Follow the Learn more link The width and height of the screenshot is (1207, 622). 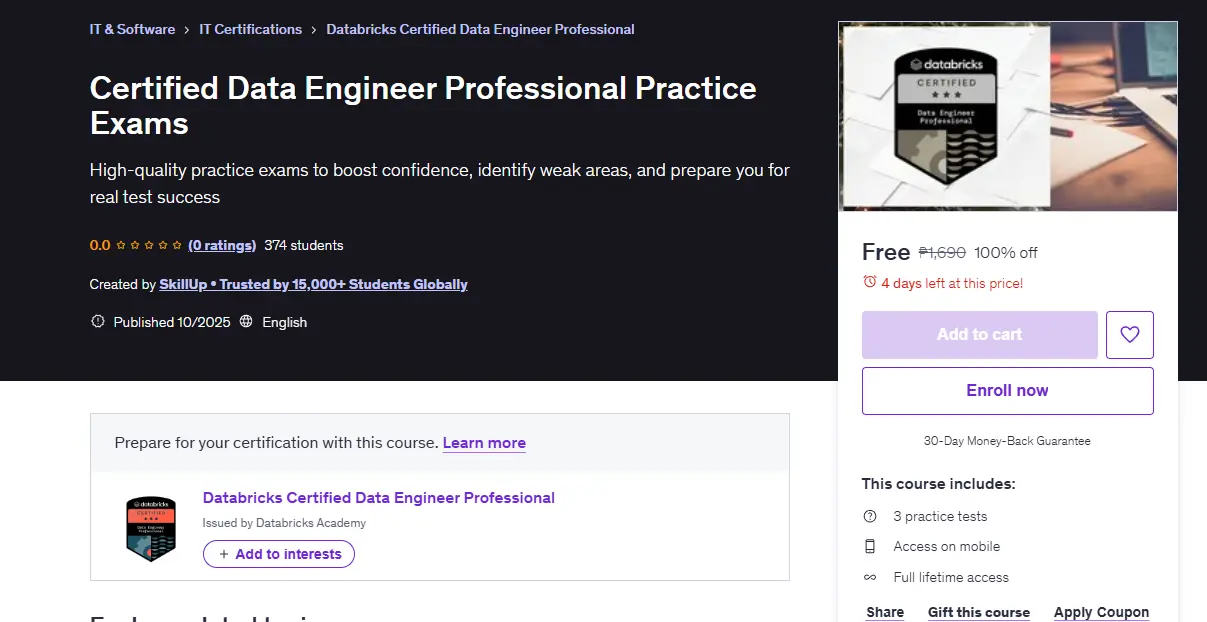[x=484, y=443]
